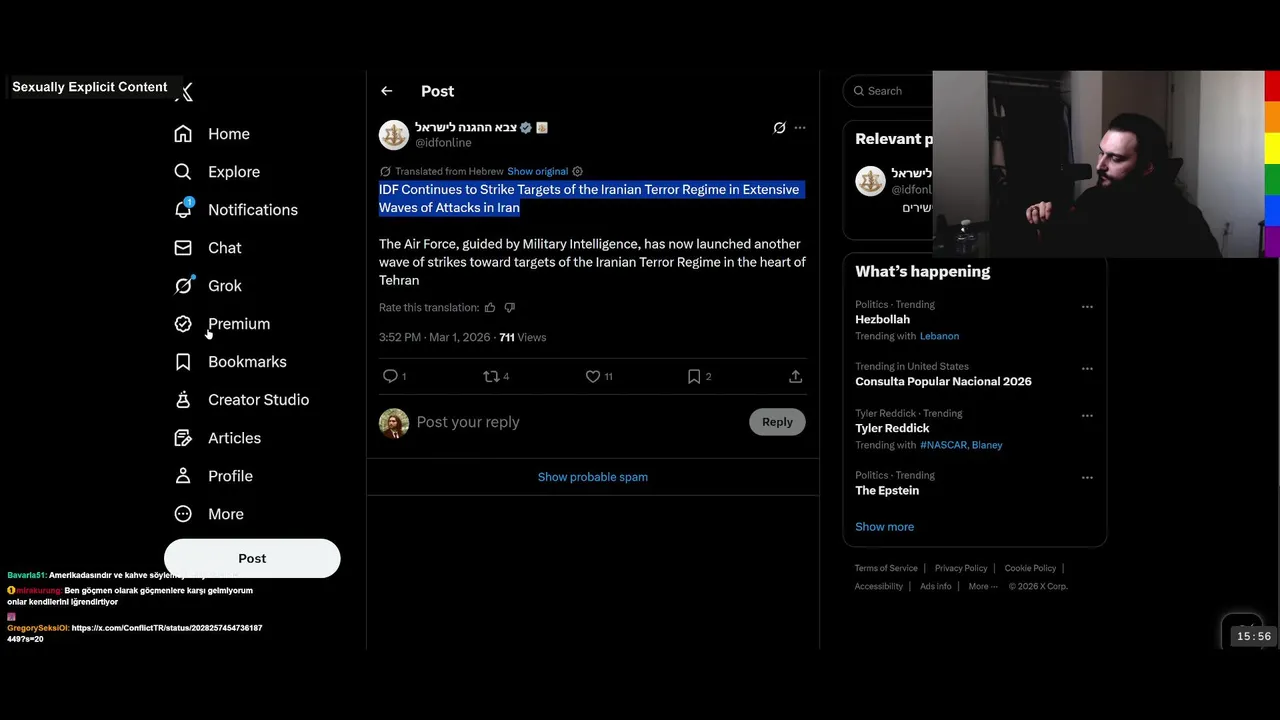Open the IDF account avatar
Viewport: 1280px width, 720px height.
coord(394,135)
